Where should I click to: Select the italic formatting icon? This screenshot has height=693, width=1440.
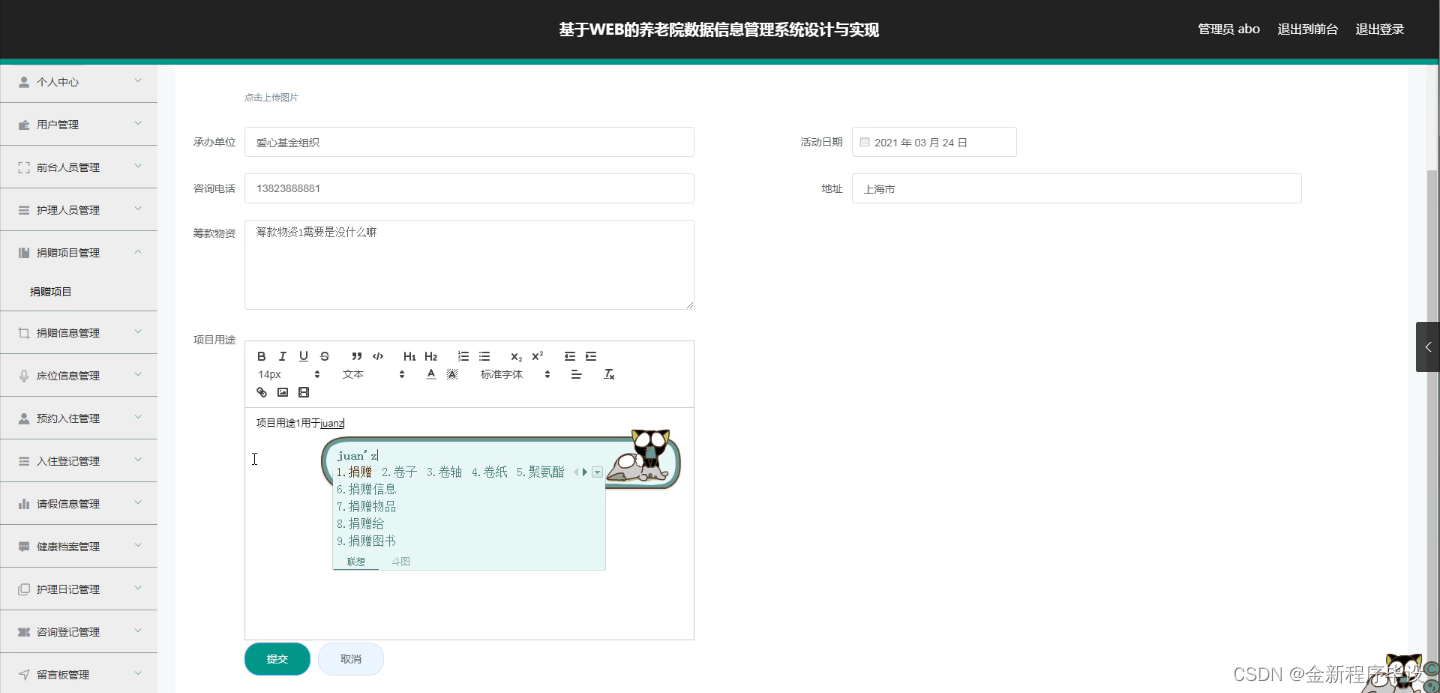[282, 356]
